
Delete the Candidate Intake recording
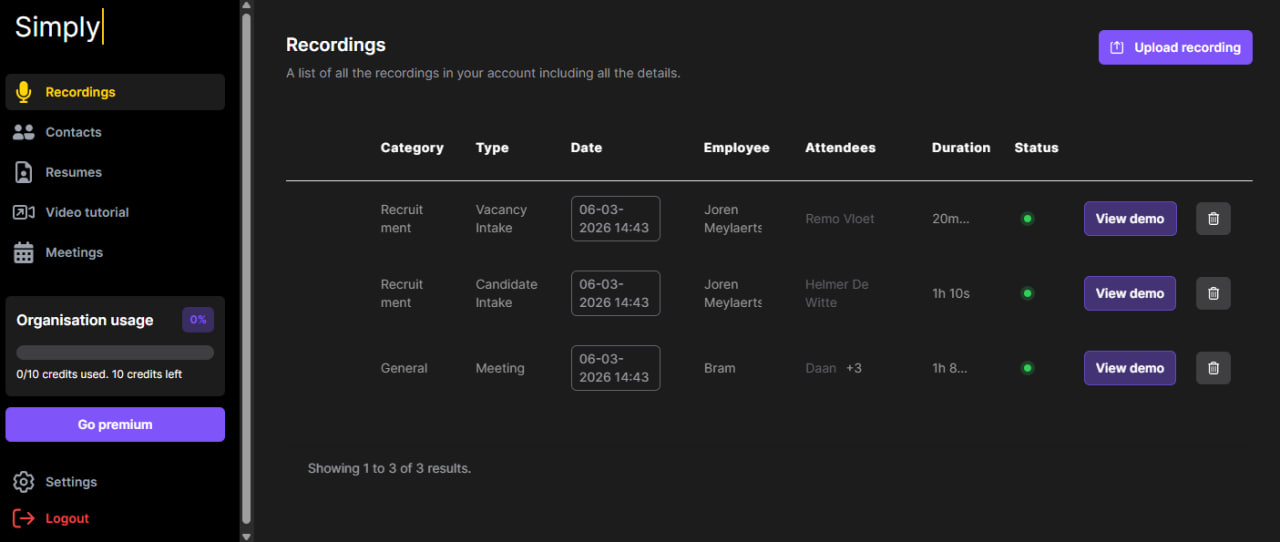[x=1213, y=293]
